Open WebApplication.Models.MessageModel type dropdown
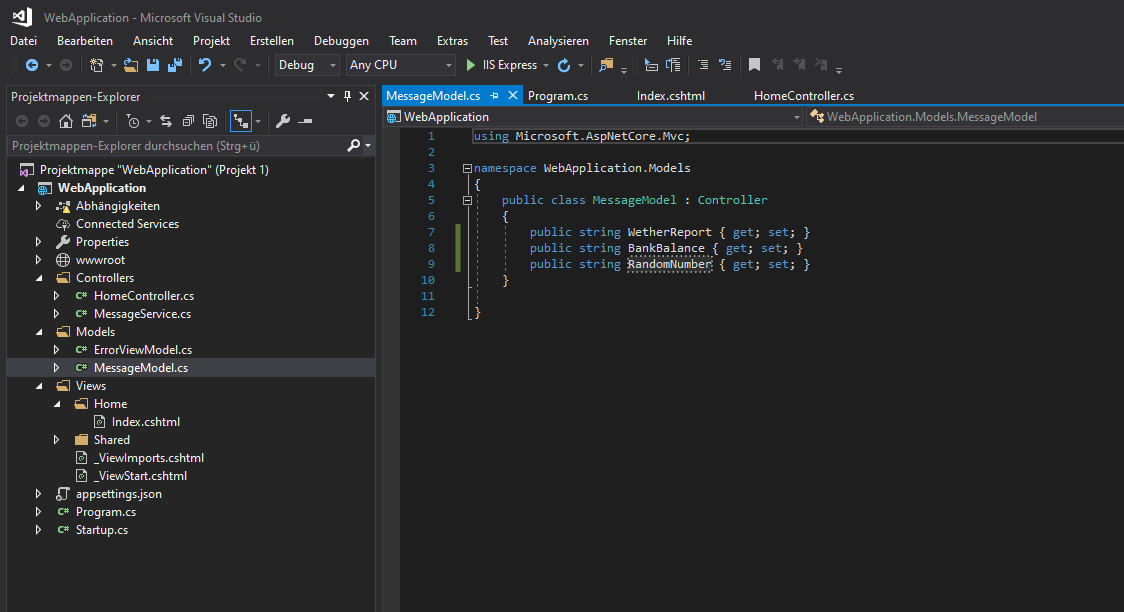Screen dimensions: 1124x612 pos(965,117)
